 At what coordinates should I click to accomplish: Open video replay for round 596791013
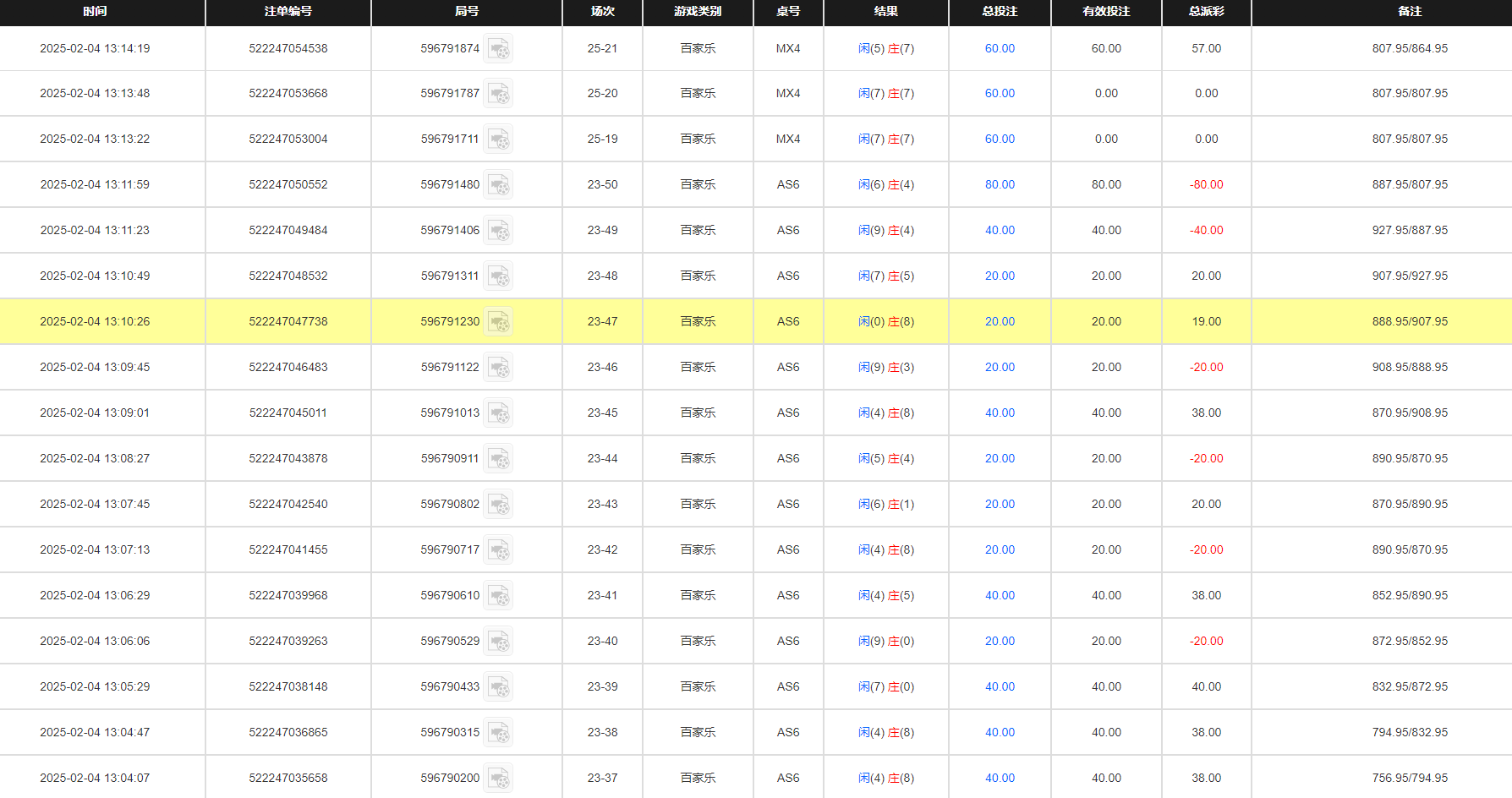click(498, 413)
